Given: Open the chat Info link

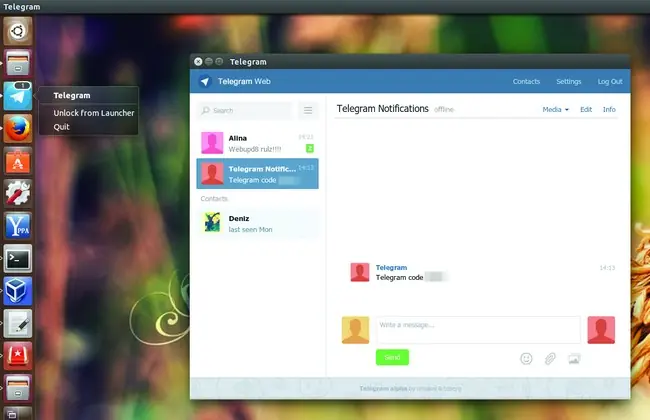Looking at the screenshot, I should click(x=609, y=109).
